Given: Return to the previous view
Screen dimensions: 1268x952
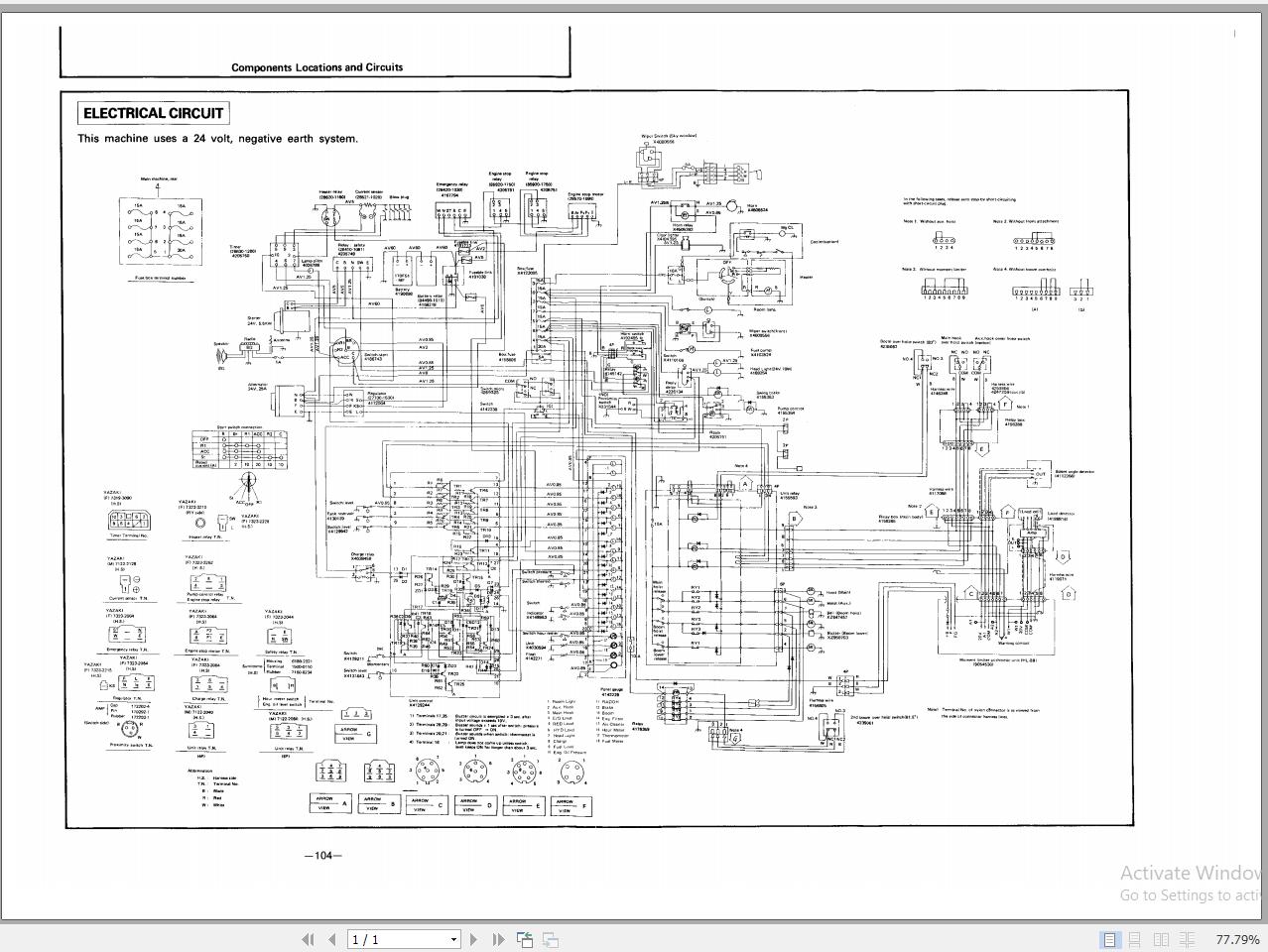Looking at the screenshot, I should coord(524,939).
